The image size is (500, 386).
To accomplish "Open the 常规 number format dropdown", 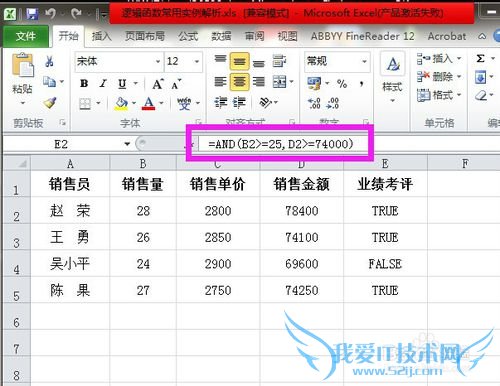I will [364, 61].
